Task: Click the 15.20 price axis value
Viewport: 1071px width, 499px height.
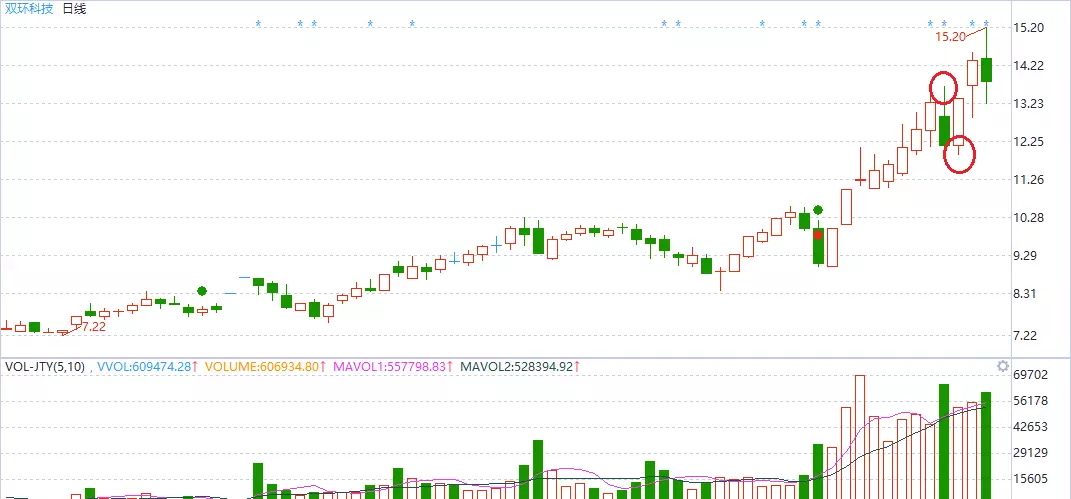Action: click(x=1029, y=28)
